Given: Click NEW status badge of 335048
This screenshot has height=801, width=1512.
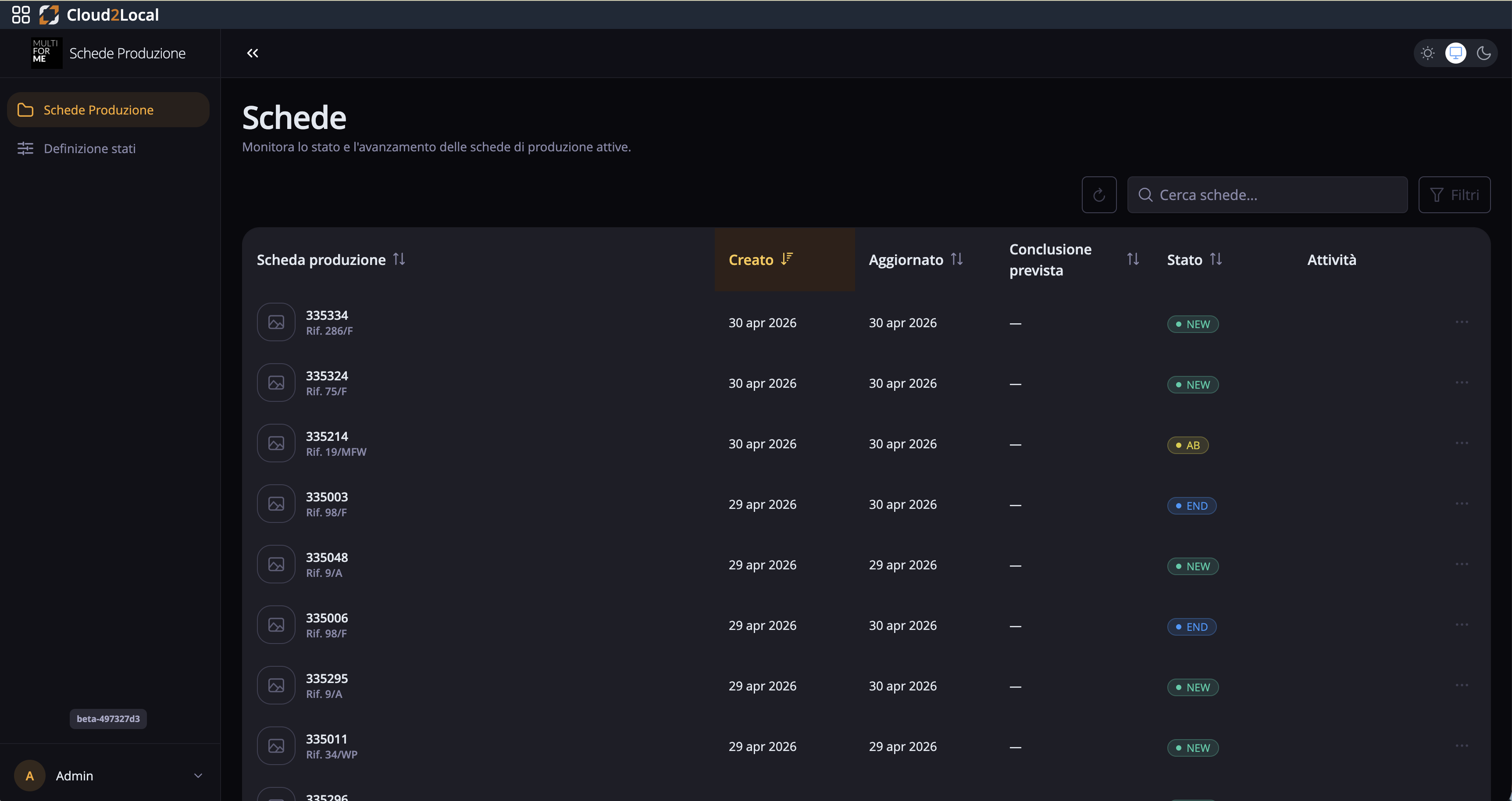Looking at the screenshot, I should coord(1193,566).
